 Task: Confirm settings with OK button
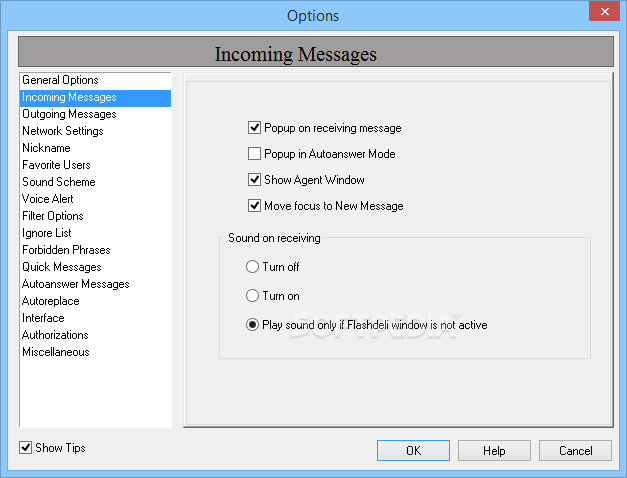point(413,450)
